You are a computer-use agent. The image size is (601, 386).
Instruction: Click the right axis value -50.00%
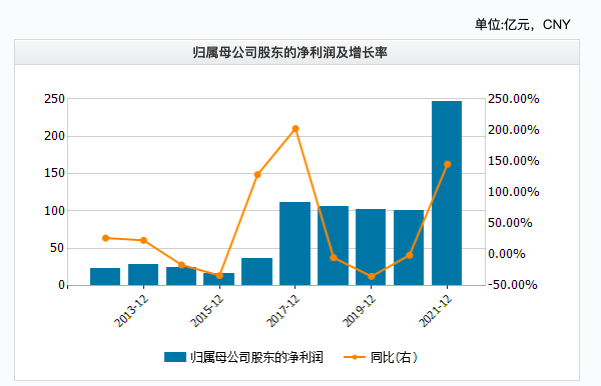pos(512,285)
